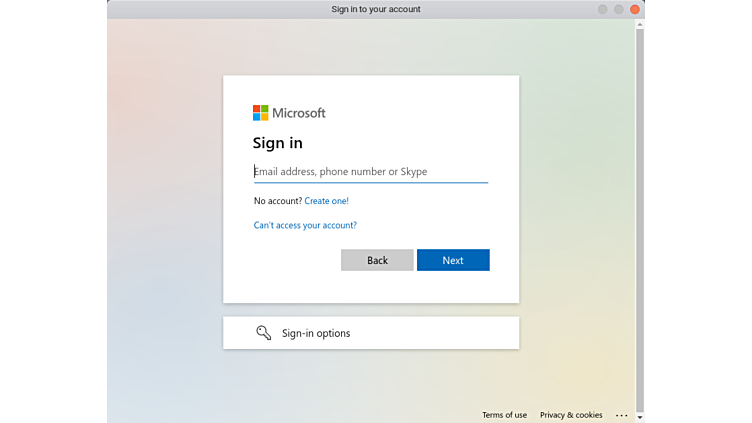Open the Create one! link

pos(327,201)
